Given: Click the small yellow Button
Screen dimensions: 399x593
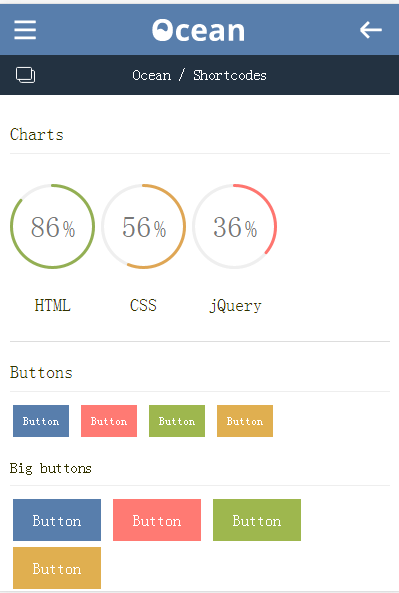Looking at the screenshot, I should tap(245, 421).
